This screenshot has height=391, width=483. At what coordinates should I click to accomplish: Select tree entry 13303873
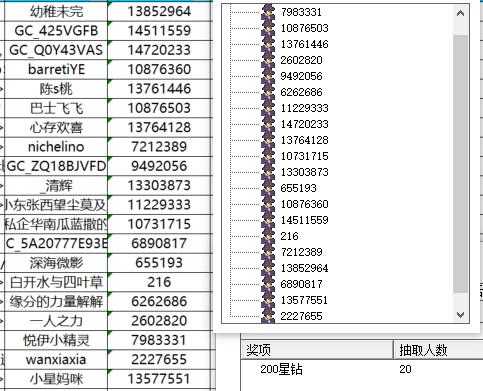(x=304, y=172)
